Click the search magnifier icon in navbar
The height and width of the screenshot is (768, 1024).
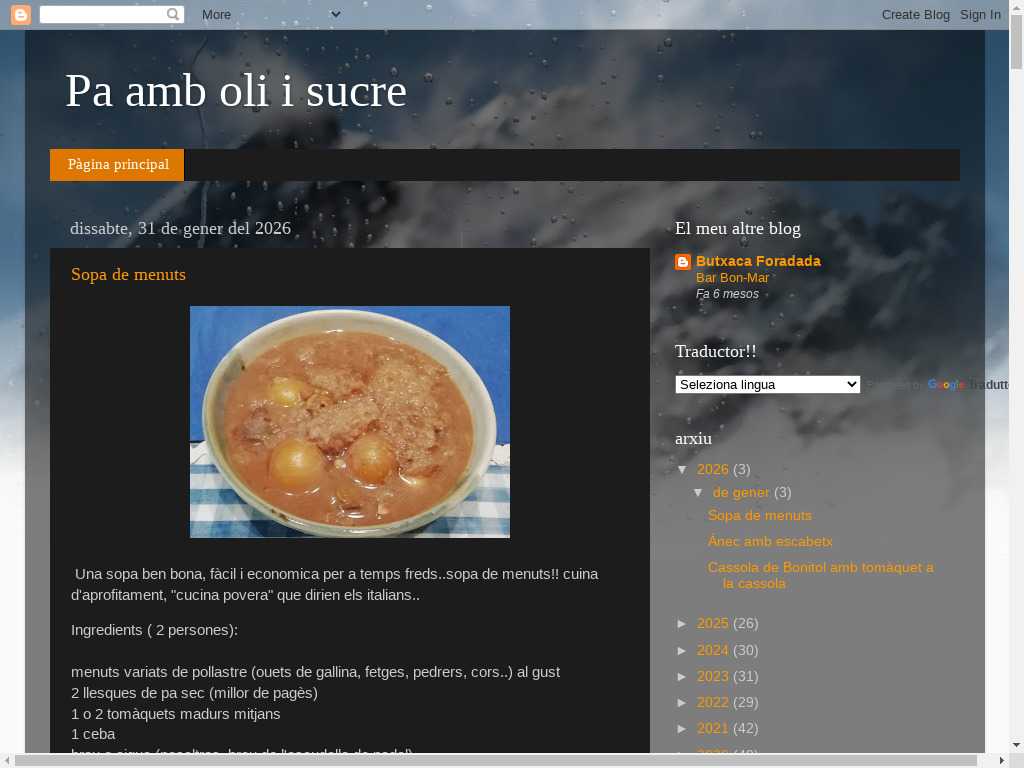coord(172,14)
